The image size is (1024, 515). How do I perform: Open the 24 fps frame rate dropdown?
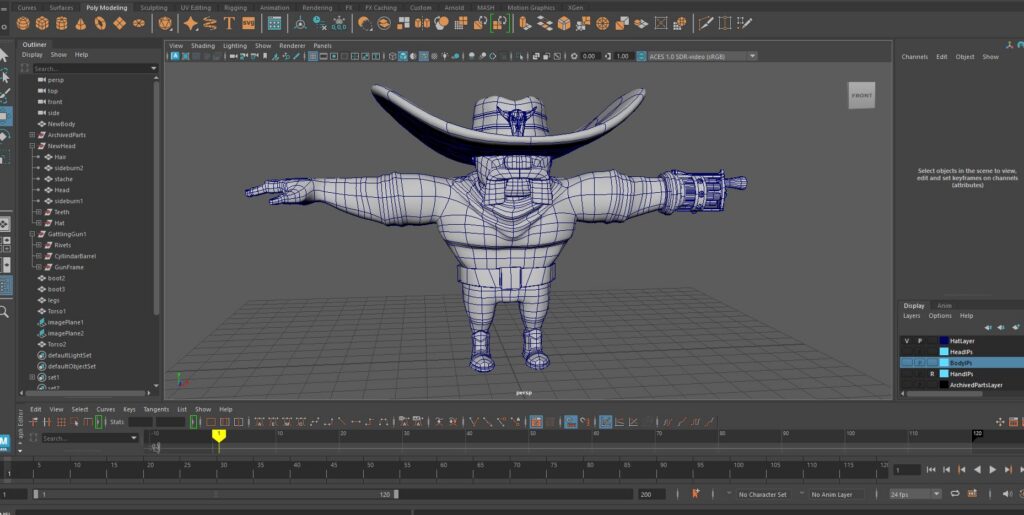pos(916,494)
